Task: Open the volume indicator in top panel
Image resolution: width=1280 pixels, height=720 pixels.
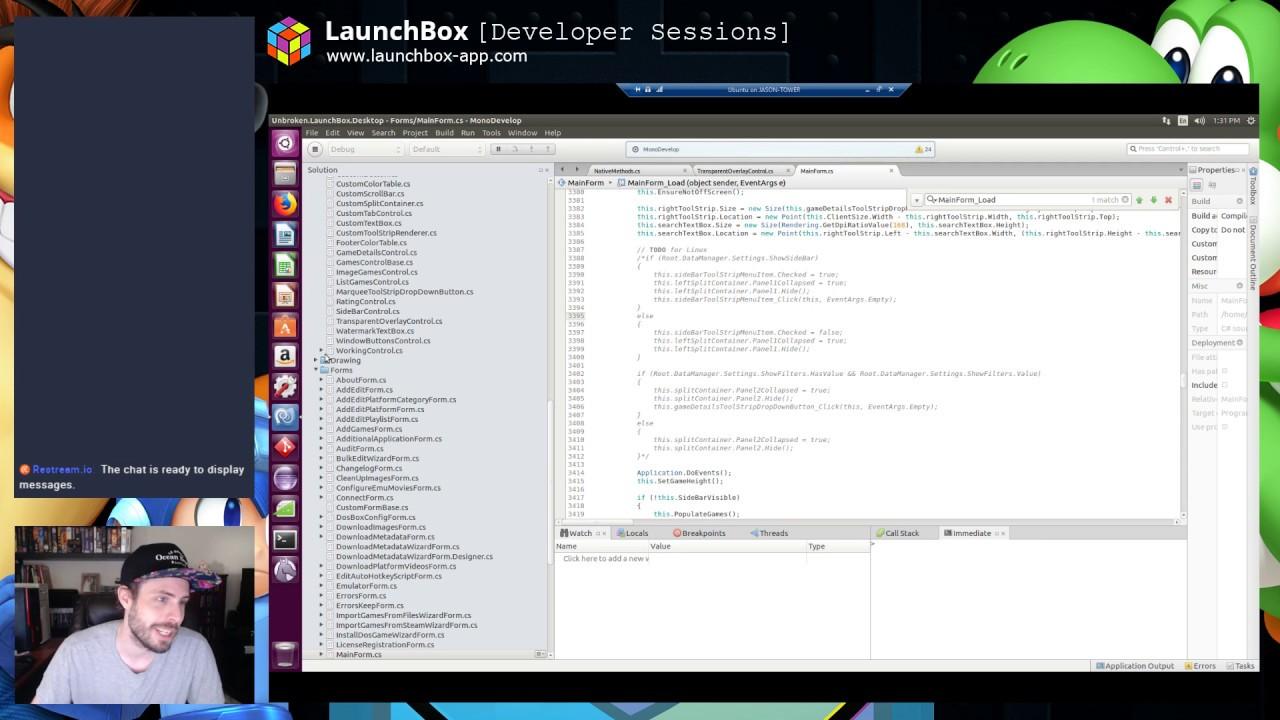Action: (1200, 120)
